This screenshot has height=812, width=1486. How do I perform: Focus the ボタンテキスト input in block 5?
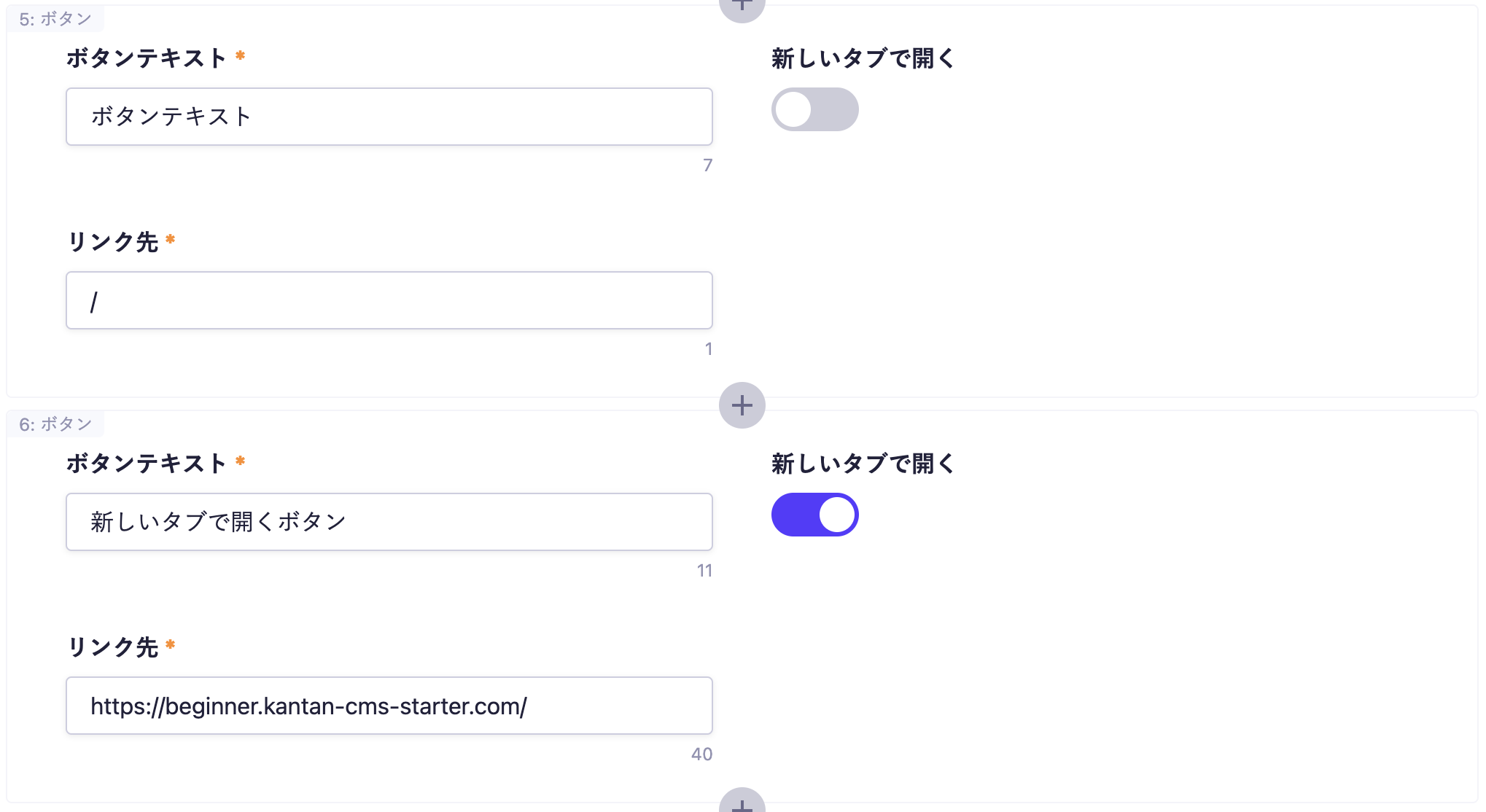(389, 117)
